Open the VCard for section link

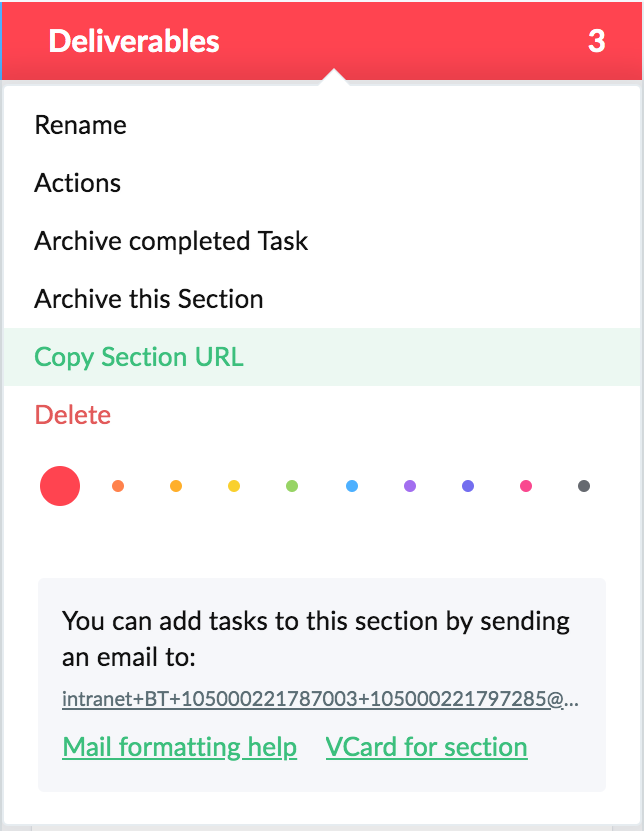pyautogui.click(x=427, y=747)
